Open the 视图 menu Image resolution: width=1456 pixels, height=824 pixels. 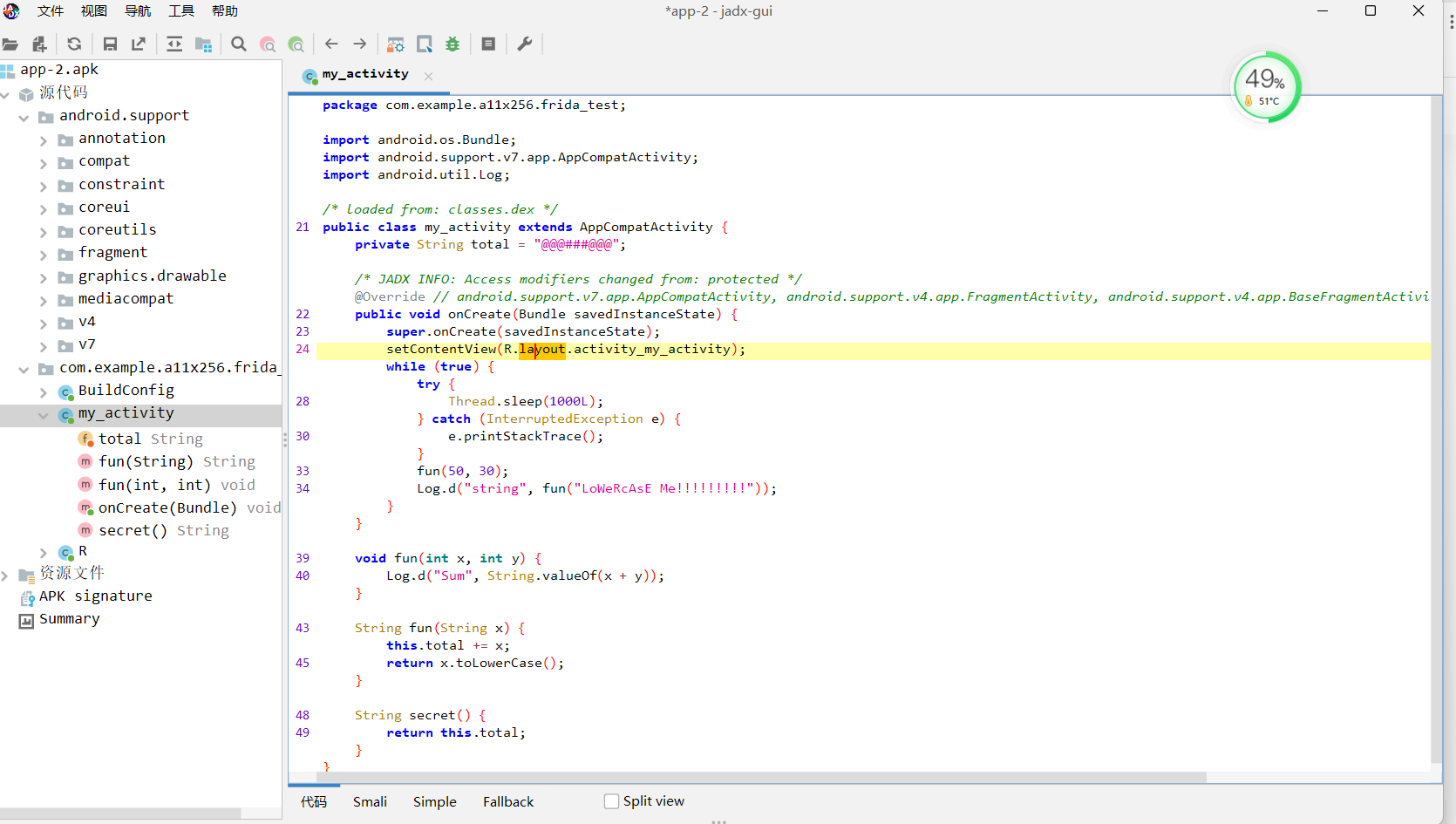point(94,11)
